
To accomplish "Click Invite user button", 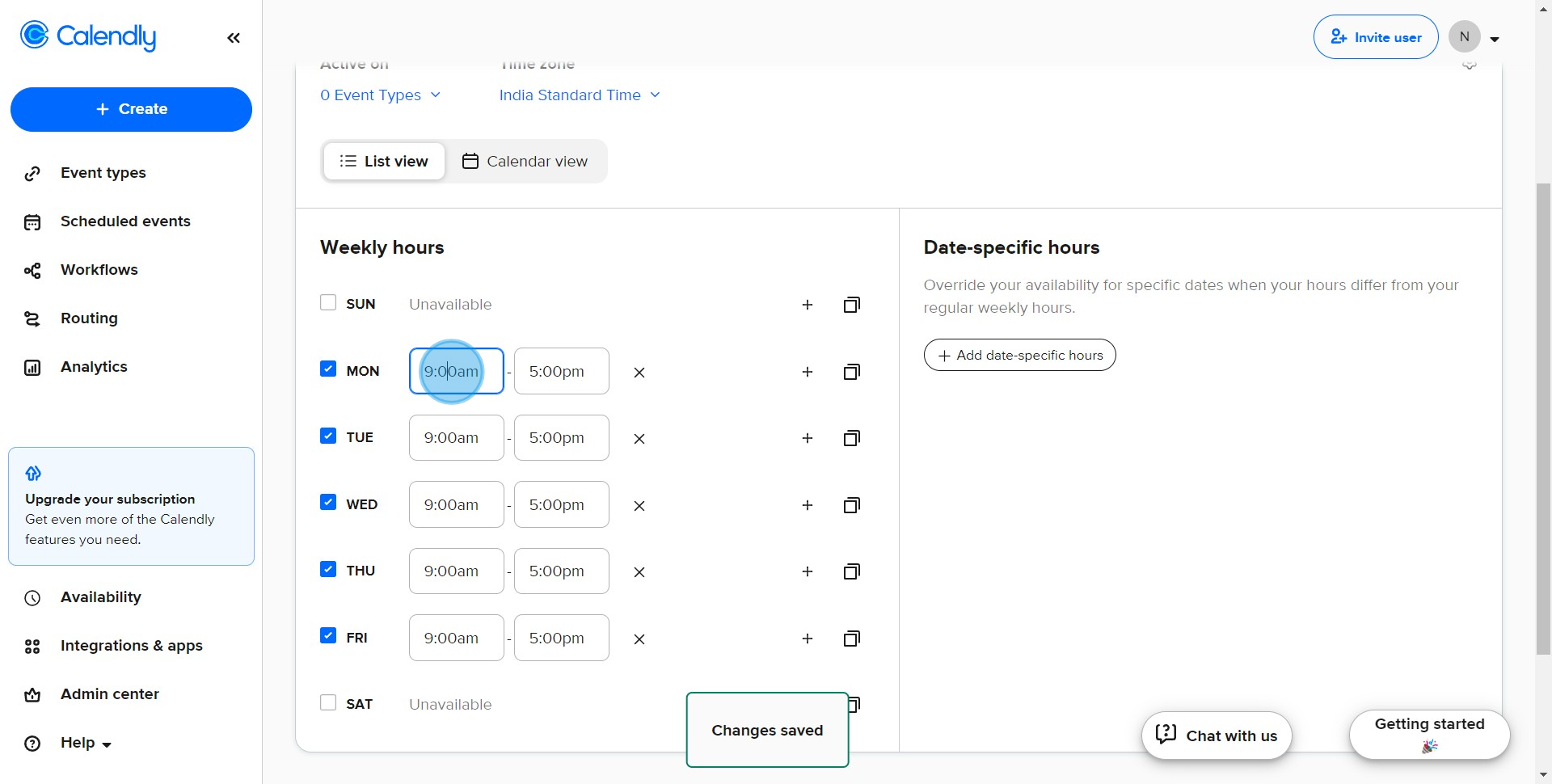I will [1376, 37].
